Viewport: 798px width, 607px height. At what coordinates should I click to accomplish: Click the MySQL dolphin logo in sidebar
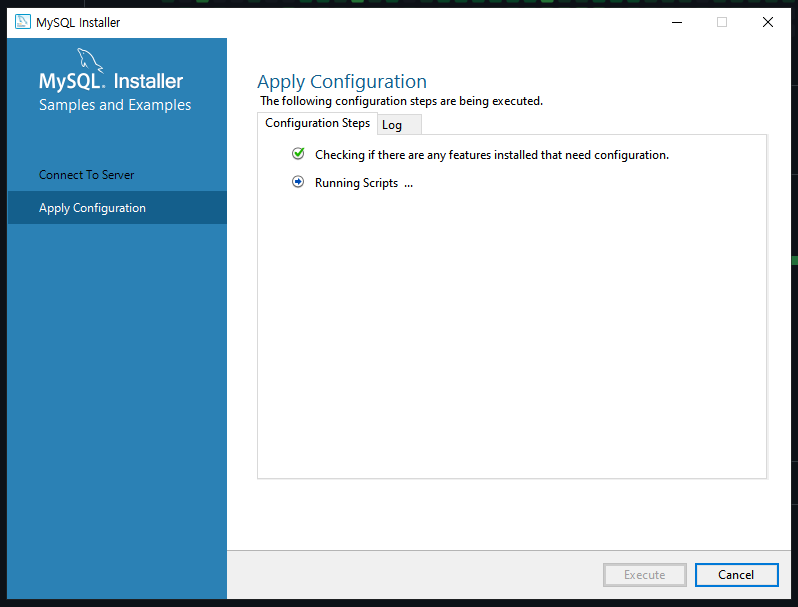point(90,61)
